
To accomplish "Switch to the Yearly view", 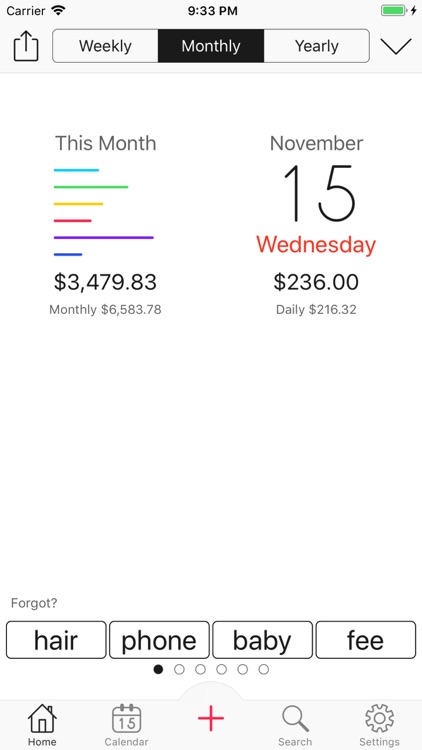I will coord(317,46).
